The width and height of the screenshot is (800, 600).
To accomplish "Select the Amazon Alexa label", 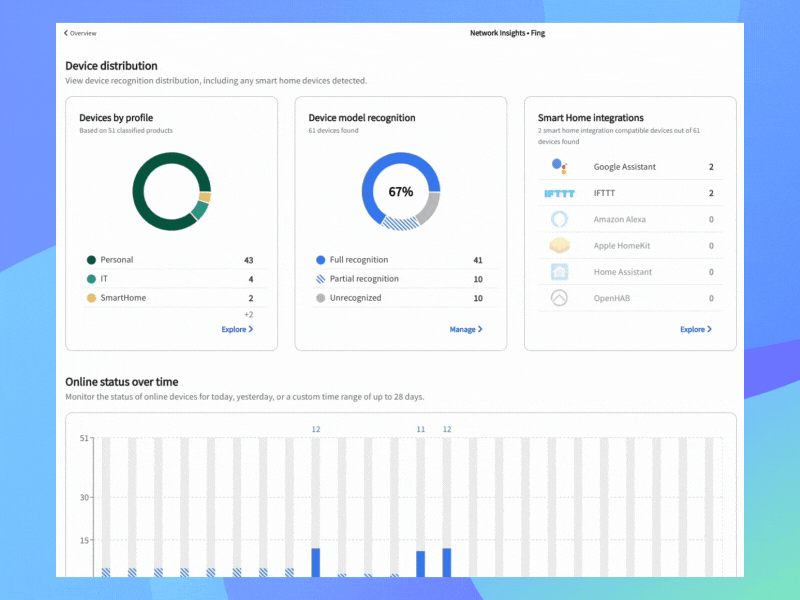I will click(619, 219).
